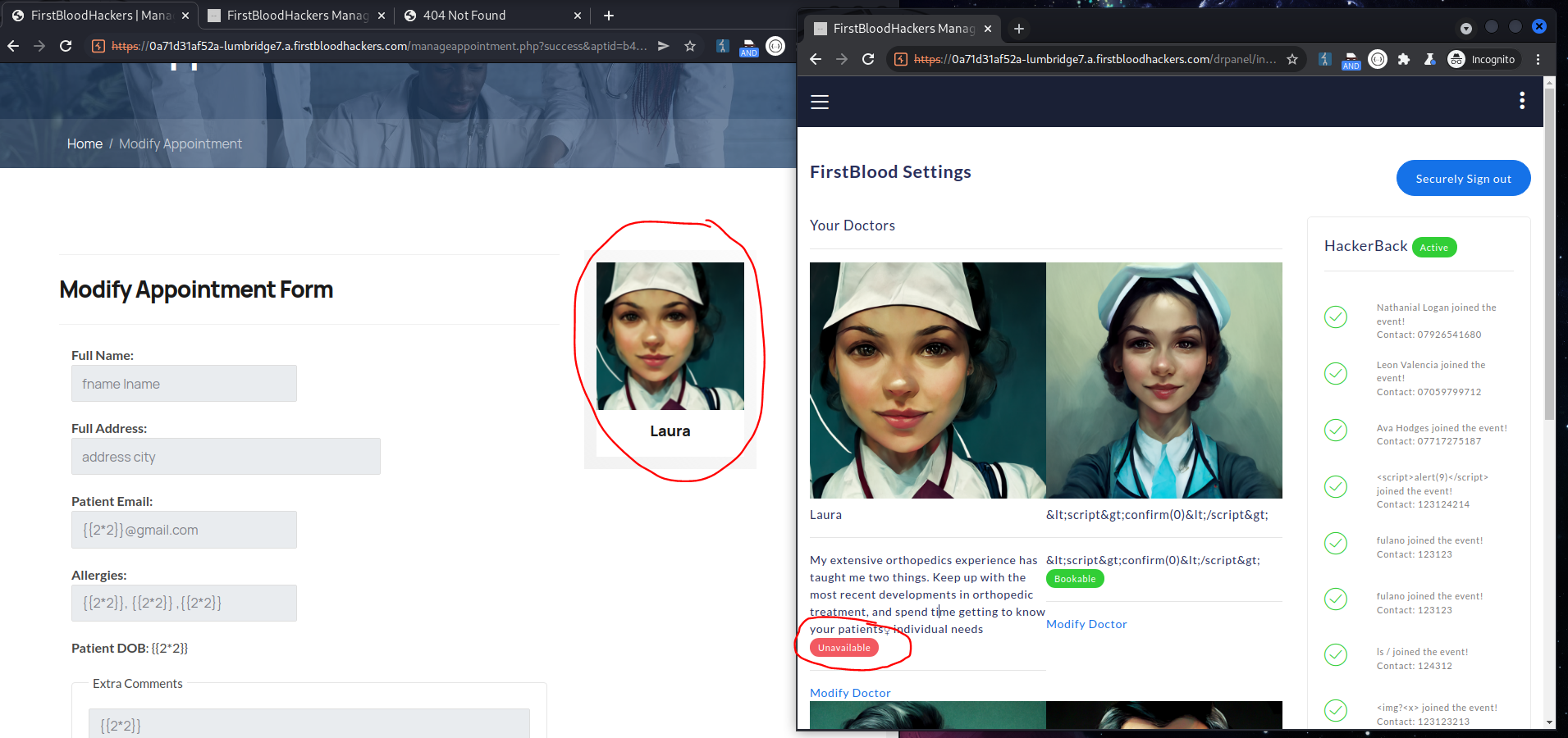
Task: Click the Incognito profile indicator
Action: click(x=1483, y=59)
